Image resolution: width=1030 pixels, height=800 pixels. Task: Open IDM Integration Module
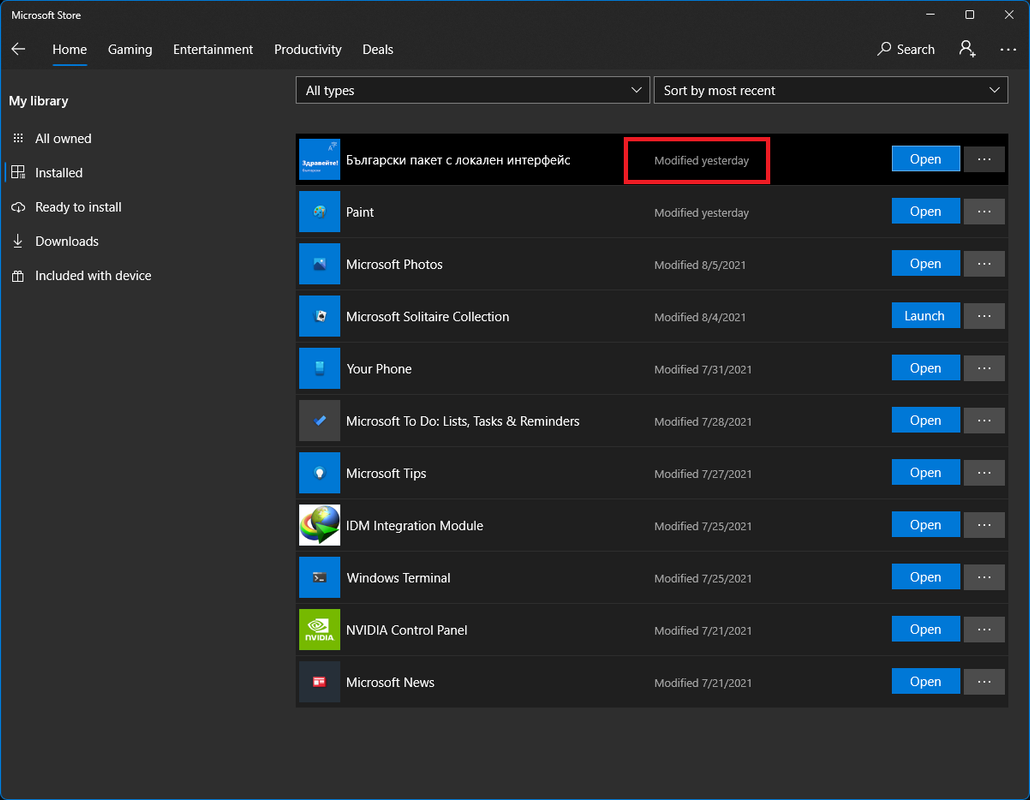[x=925, y=525]
